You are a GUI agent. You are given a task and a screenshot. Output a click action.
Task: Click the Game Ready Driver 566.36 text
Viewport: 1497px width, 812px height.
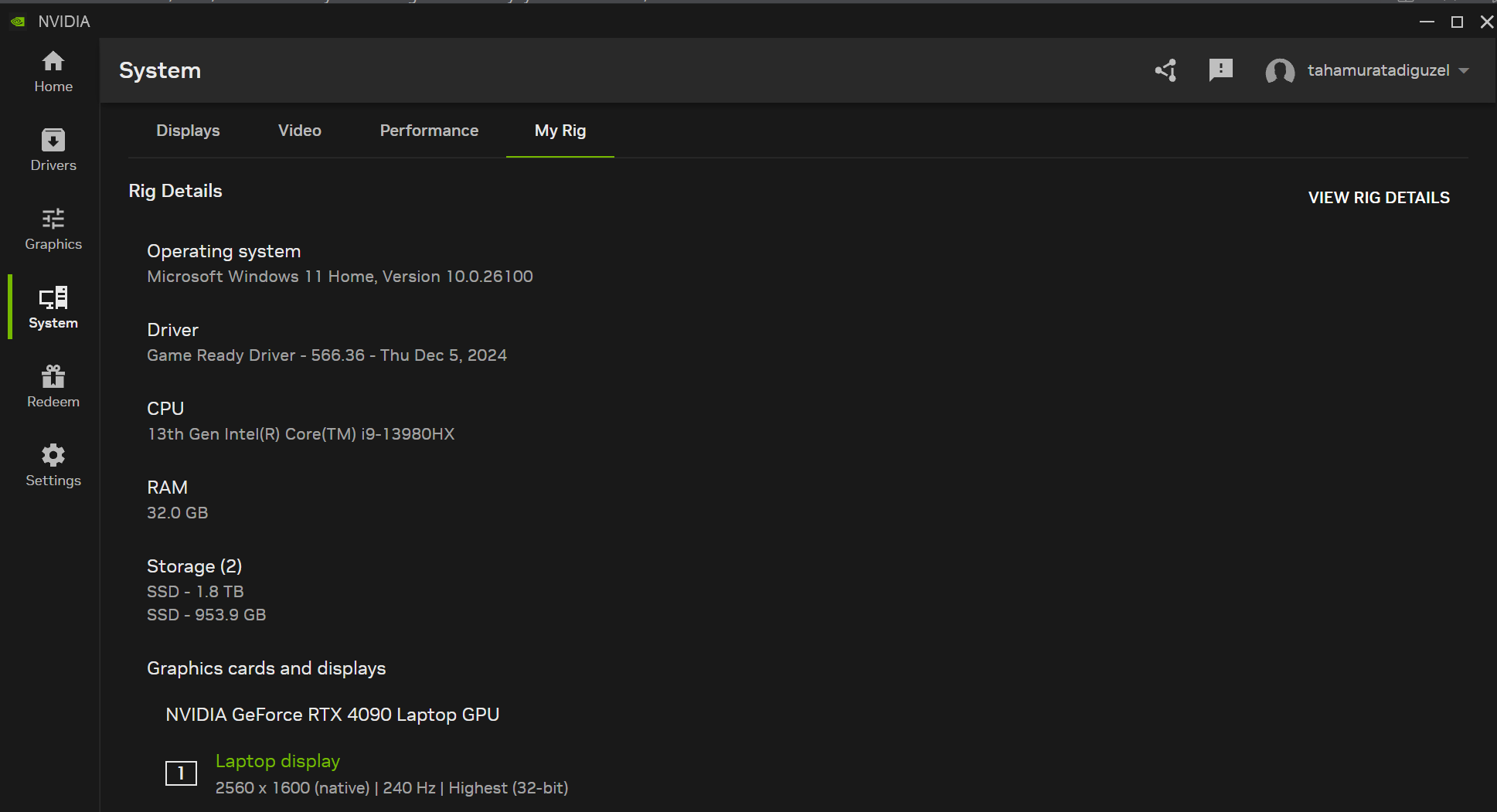327,355
